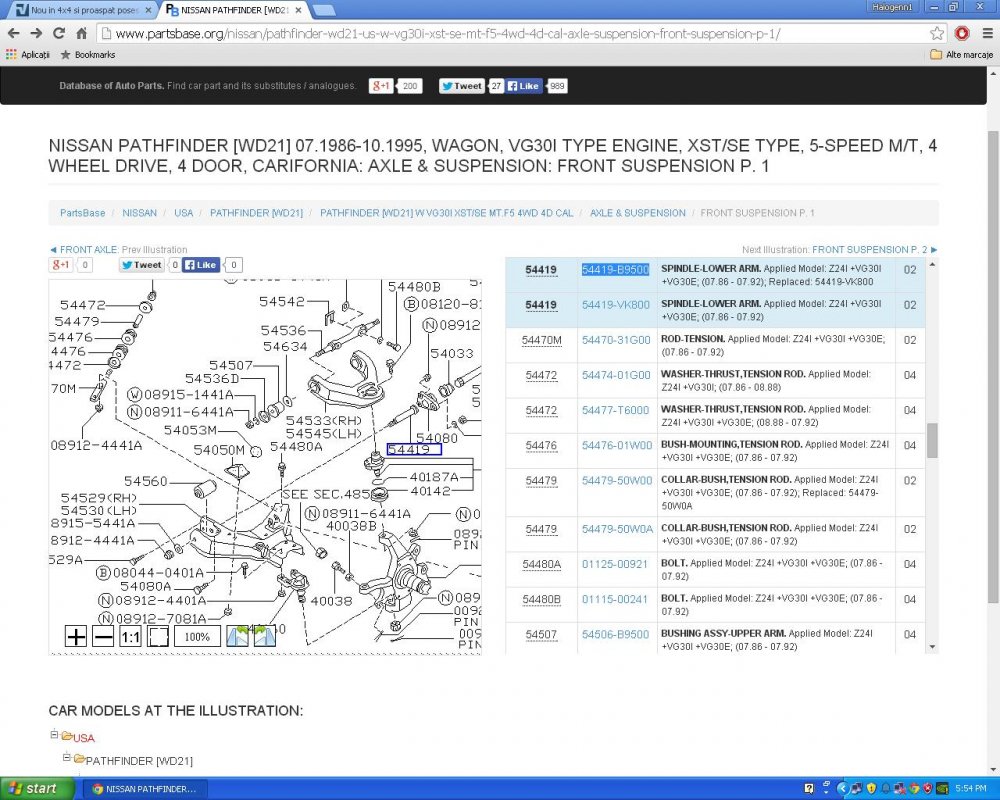Rotate the diagram counter-clockwise icon
The height and width of the screenshot is (800, 1000).
pos(237,636)
